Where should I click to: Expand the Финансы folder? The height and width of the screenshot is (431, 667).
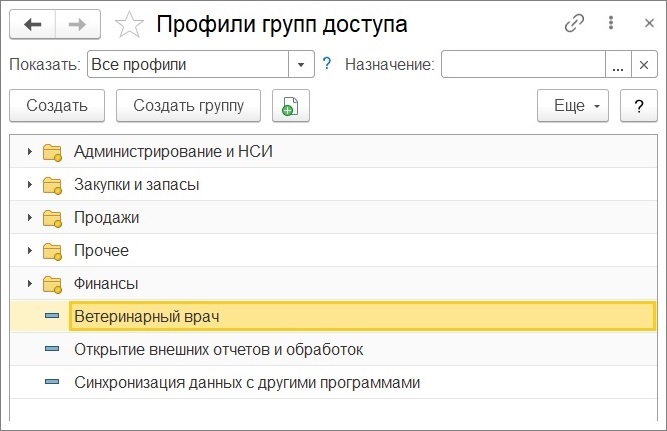click(29, 283)
